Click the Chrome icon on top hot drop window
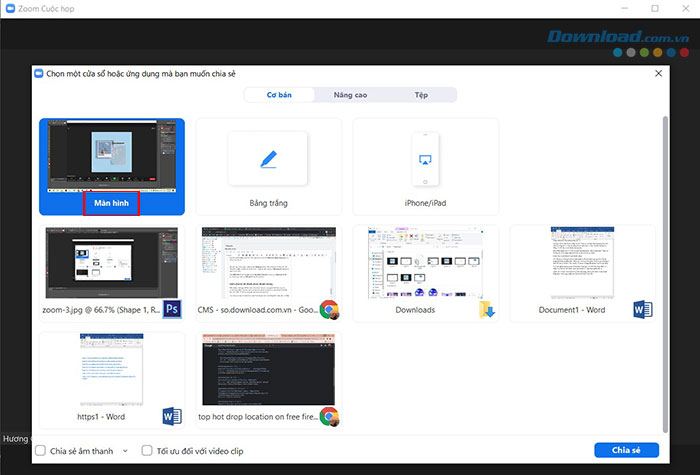The height and width of the screenshot is (475, 700). [x=328, y=416]
